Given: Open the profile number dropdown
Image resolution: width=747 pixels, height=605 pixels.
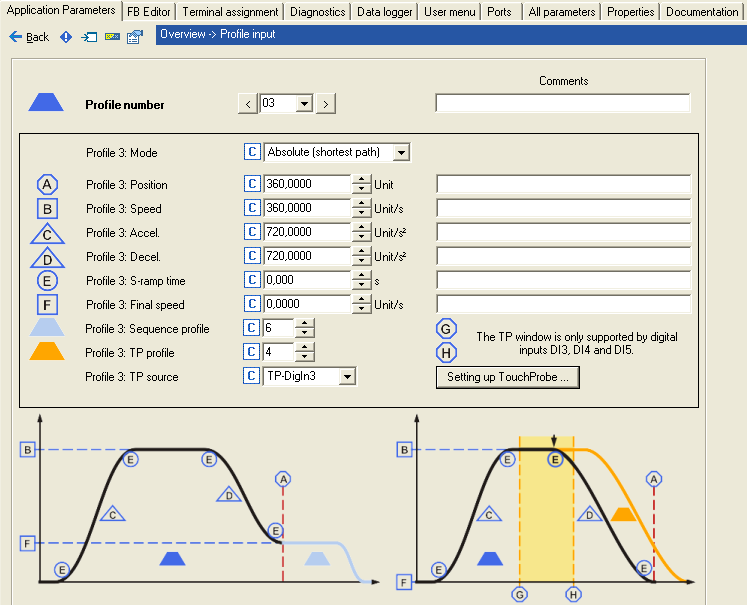Looking at the screenshot, I should tap(304, 104).
